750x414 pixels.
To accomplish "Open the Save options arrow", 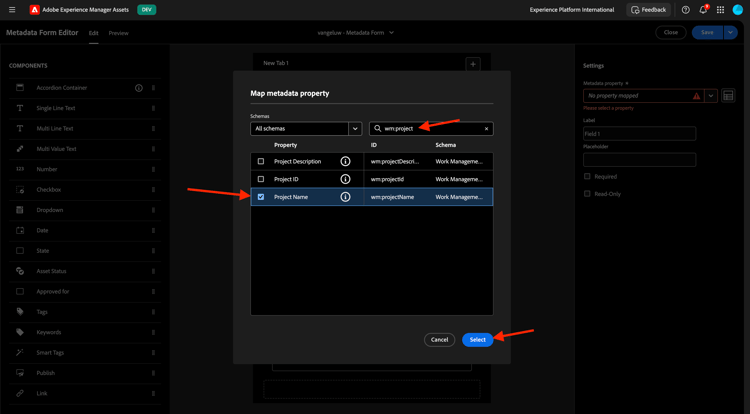I will pos(730,33).
